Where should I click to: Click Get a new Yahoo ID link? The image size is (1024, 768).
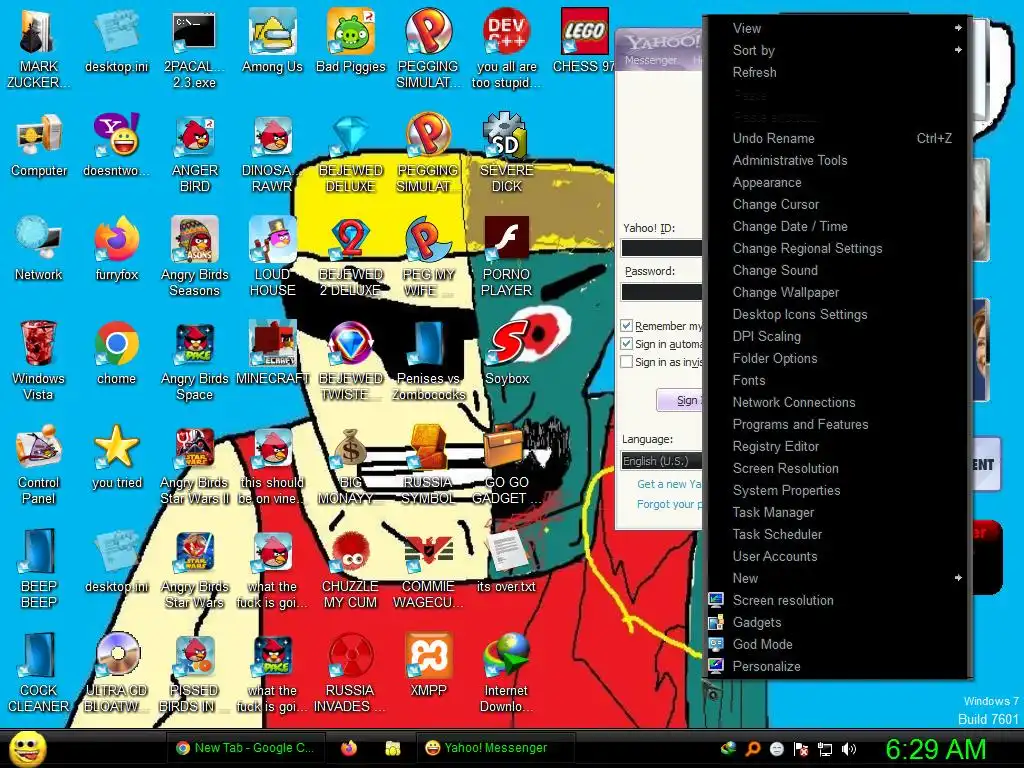click(669, 484)
